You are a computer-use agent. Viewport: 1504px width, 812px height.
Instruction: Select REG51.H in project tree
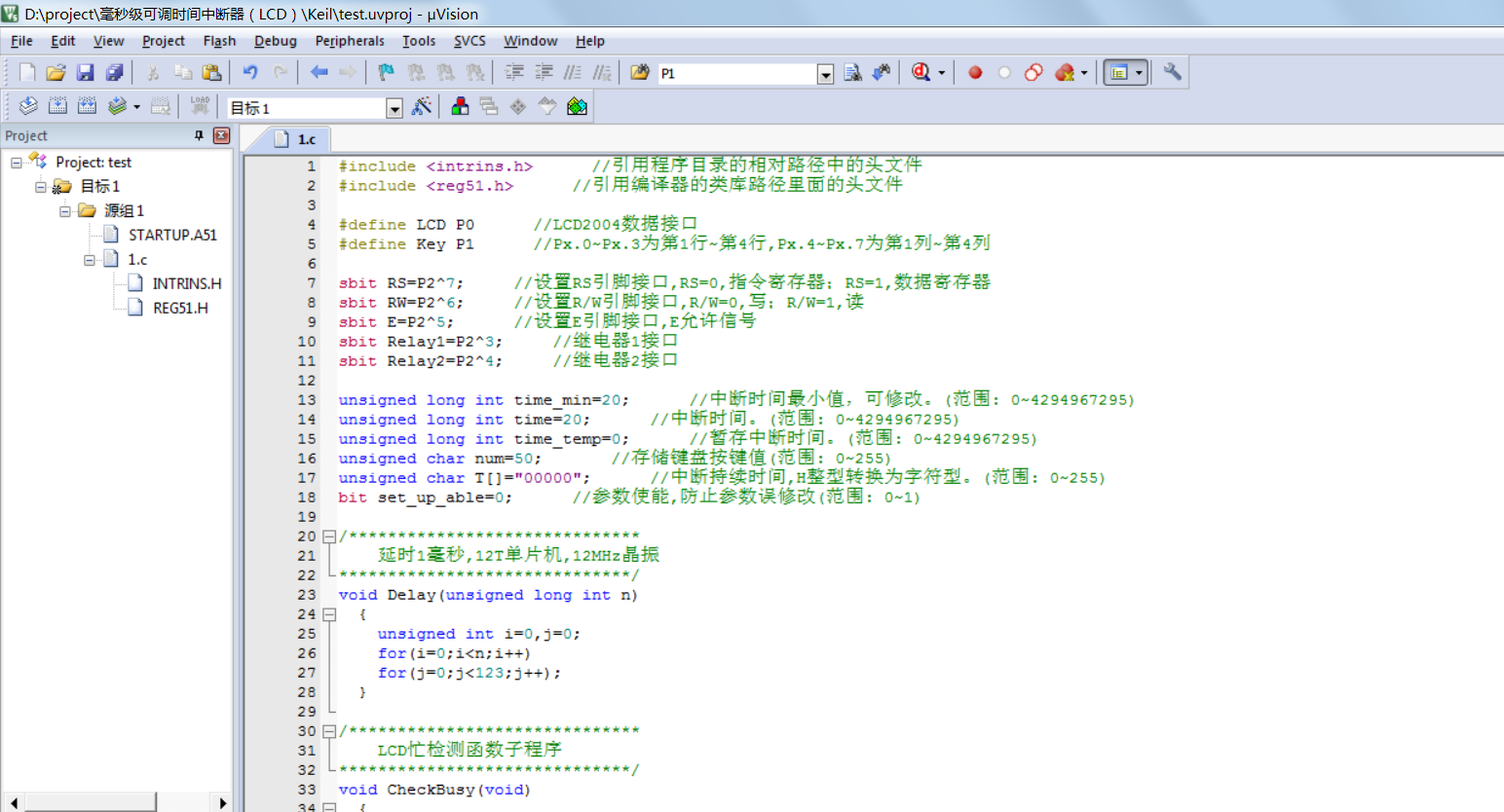tap(180, 308)
